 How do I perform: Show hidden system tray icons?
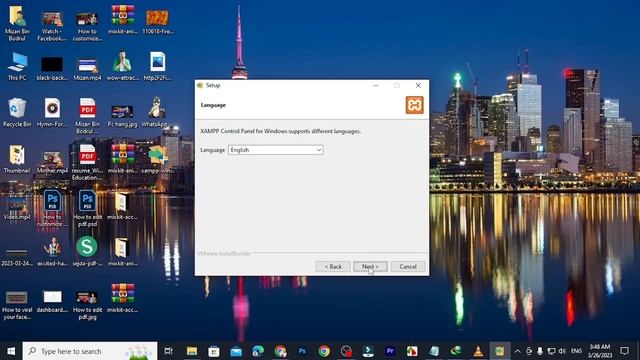pyautogui.click(x=518, y=351)
